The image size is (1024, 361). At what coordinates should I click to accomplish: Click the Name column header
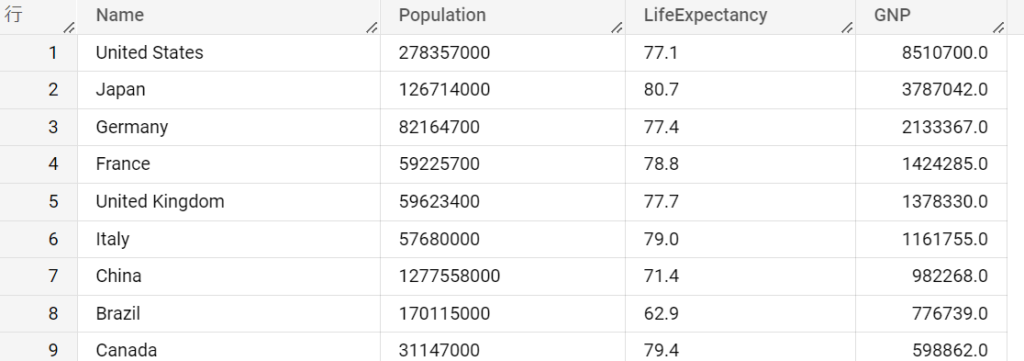[229, 16]
